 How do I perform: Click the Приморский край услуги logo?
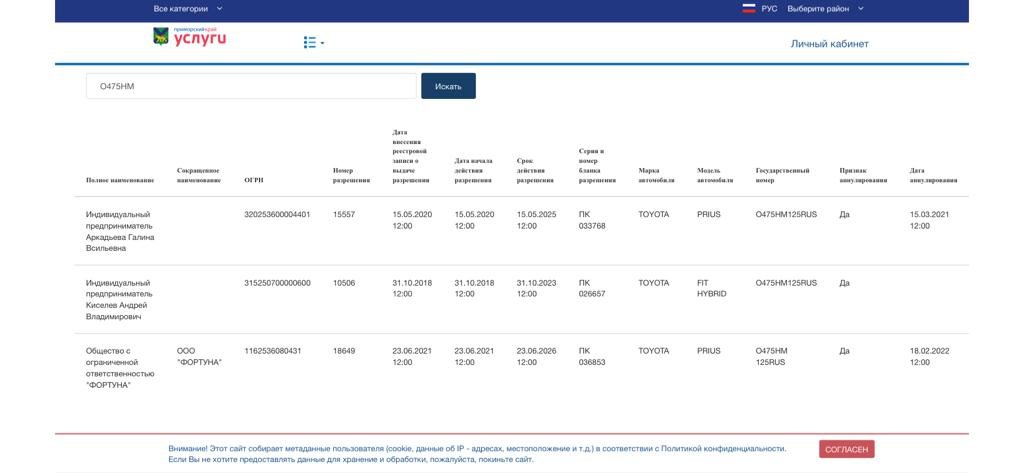189,37
